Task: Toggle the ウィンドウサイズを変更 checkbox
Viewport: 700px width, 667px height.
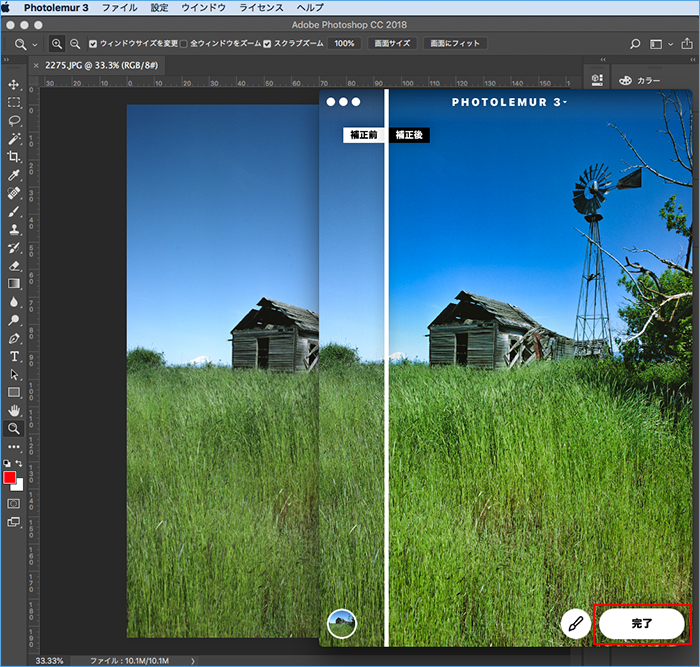Action: point(93,44)
